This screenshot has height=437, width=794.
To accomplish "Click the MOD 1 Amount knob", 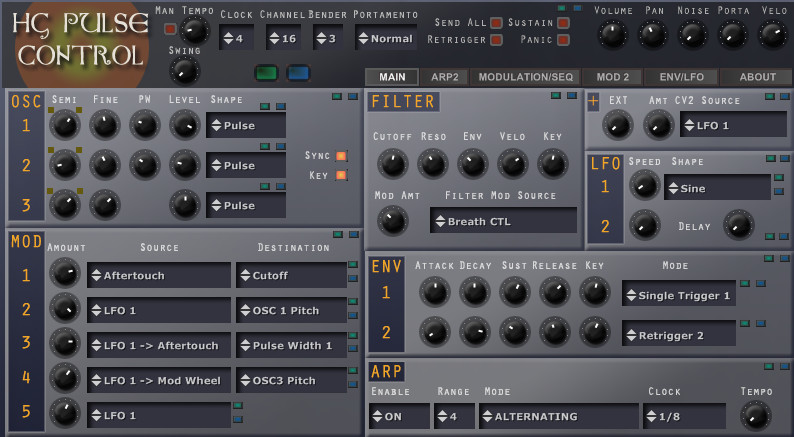I will click(x=65, y=273).
